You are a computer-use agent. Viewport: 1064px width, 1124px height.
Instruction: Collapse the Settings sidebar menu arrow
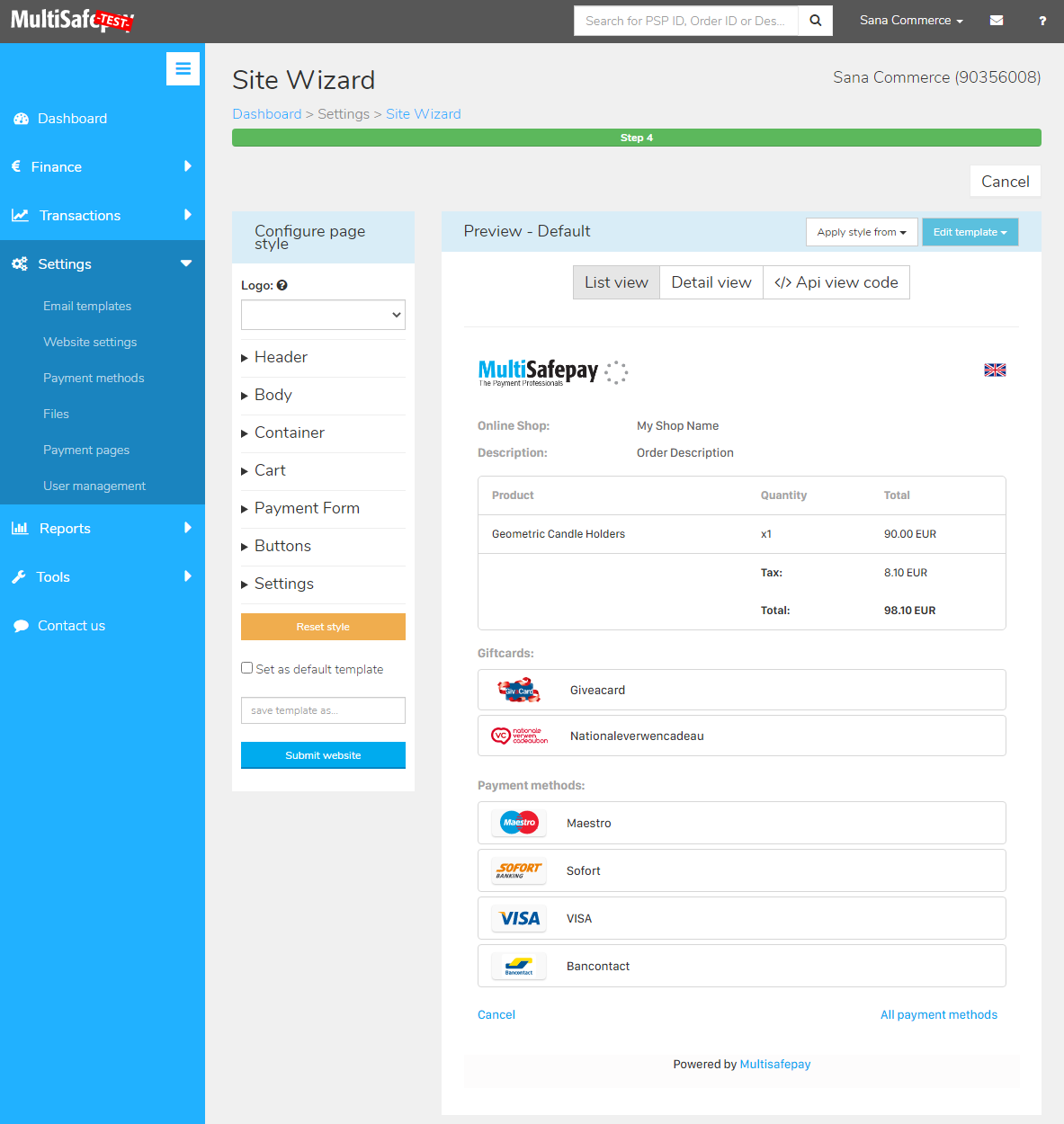(x=186, y=263)
